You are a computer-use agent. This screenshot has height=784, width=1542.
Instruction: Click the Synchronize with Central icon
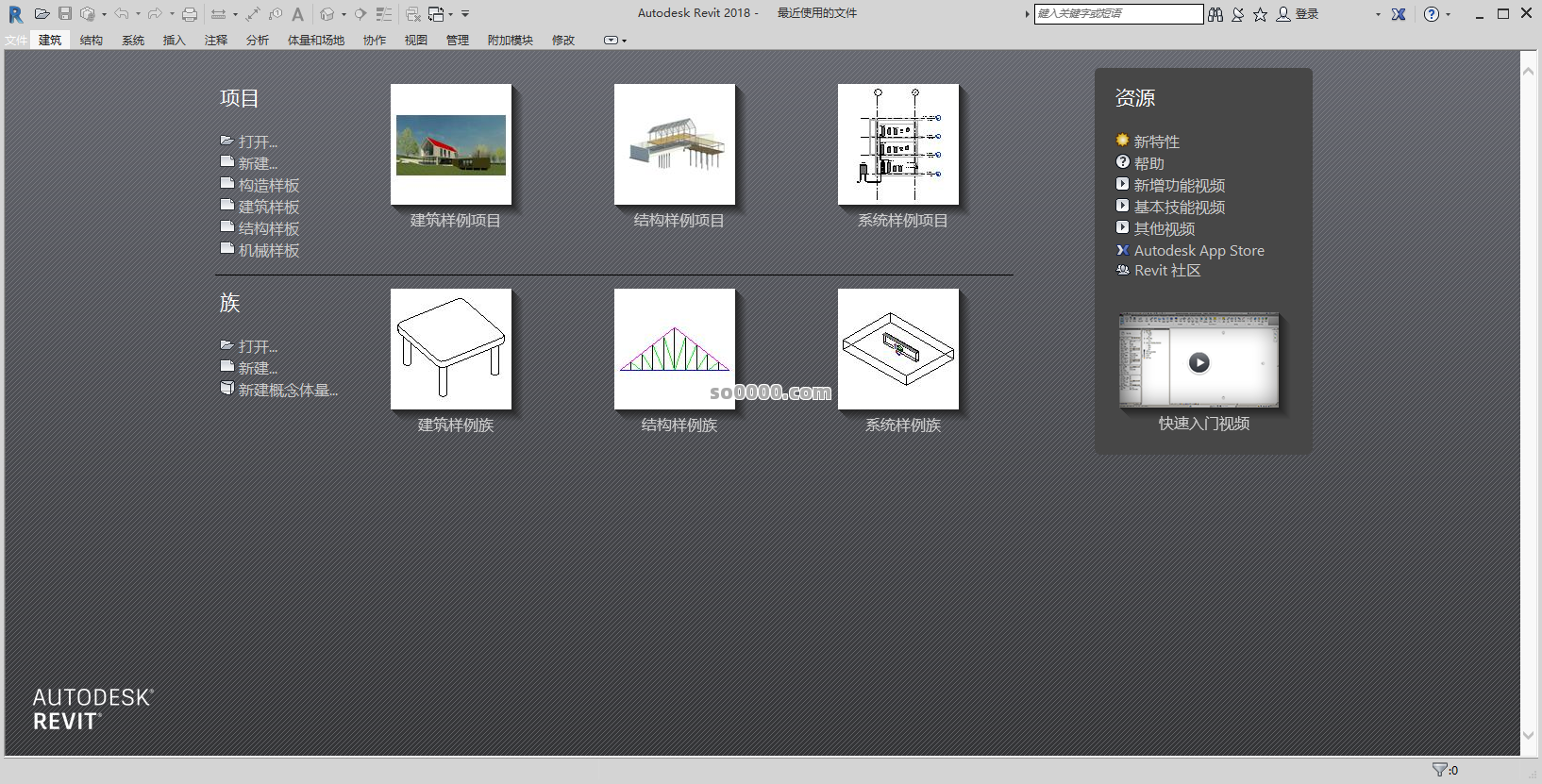pyautogui.click(x=88, y=14)
